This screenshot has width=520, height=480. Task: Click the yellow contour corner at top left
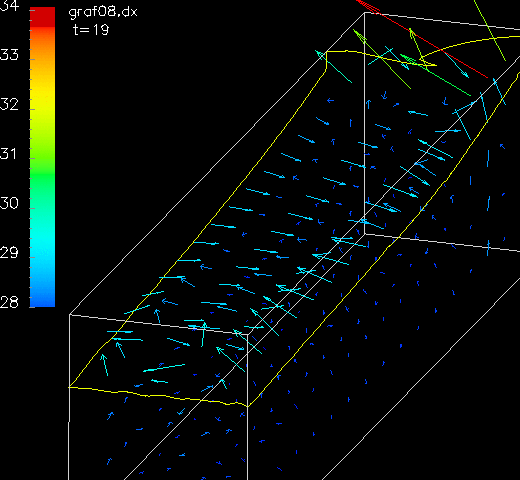pos(327,52)
